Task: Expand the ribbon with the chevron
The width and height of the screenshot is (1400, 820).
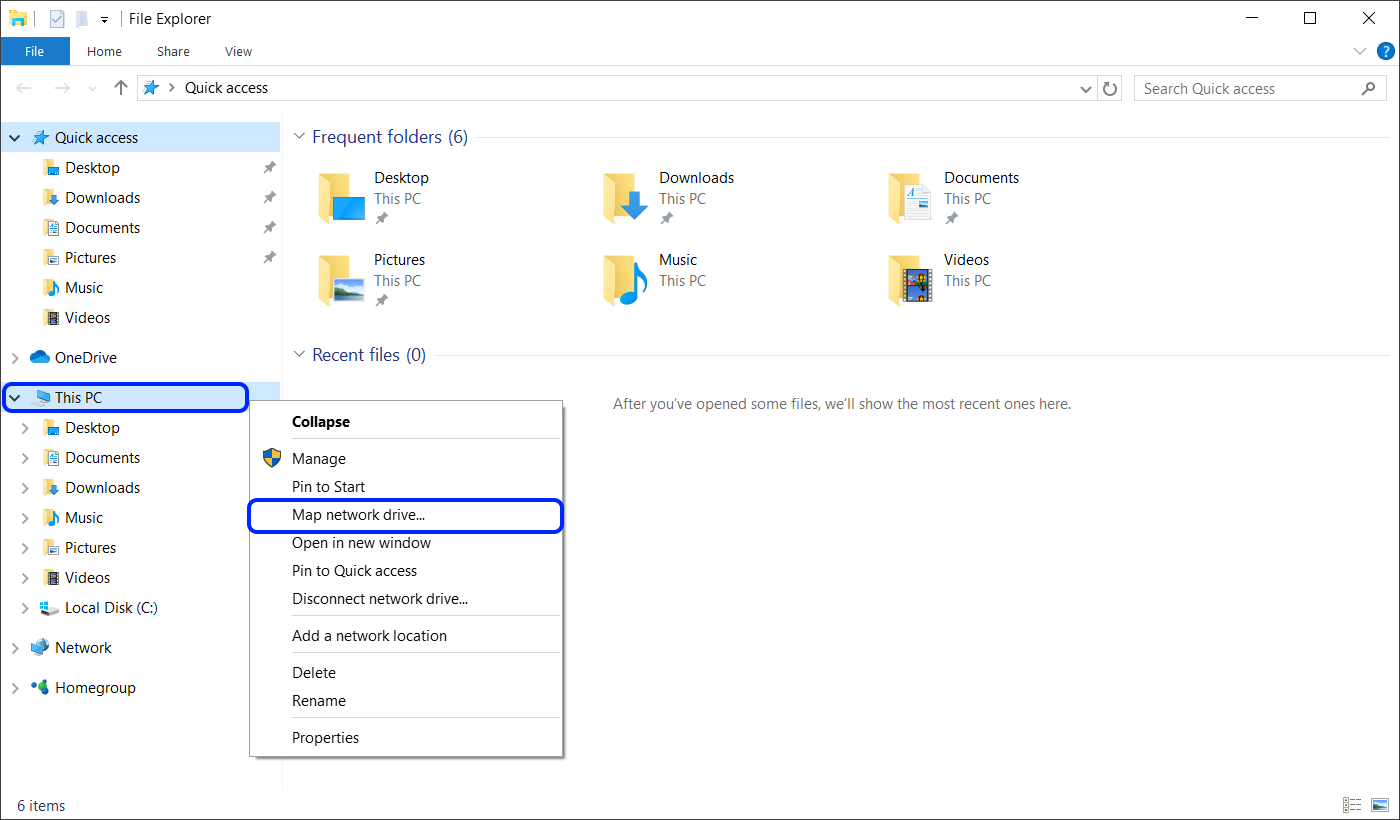Action: [1360, 51]
